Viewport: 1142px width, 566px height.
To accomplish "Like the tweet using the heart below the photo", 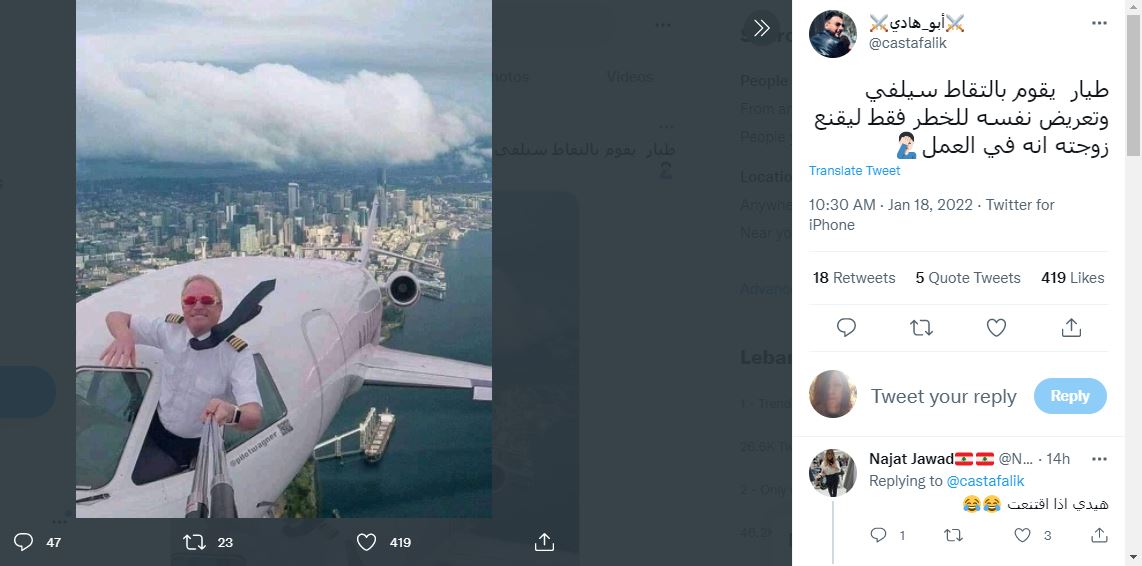I will pos(367,542).
